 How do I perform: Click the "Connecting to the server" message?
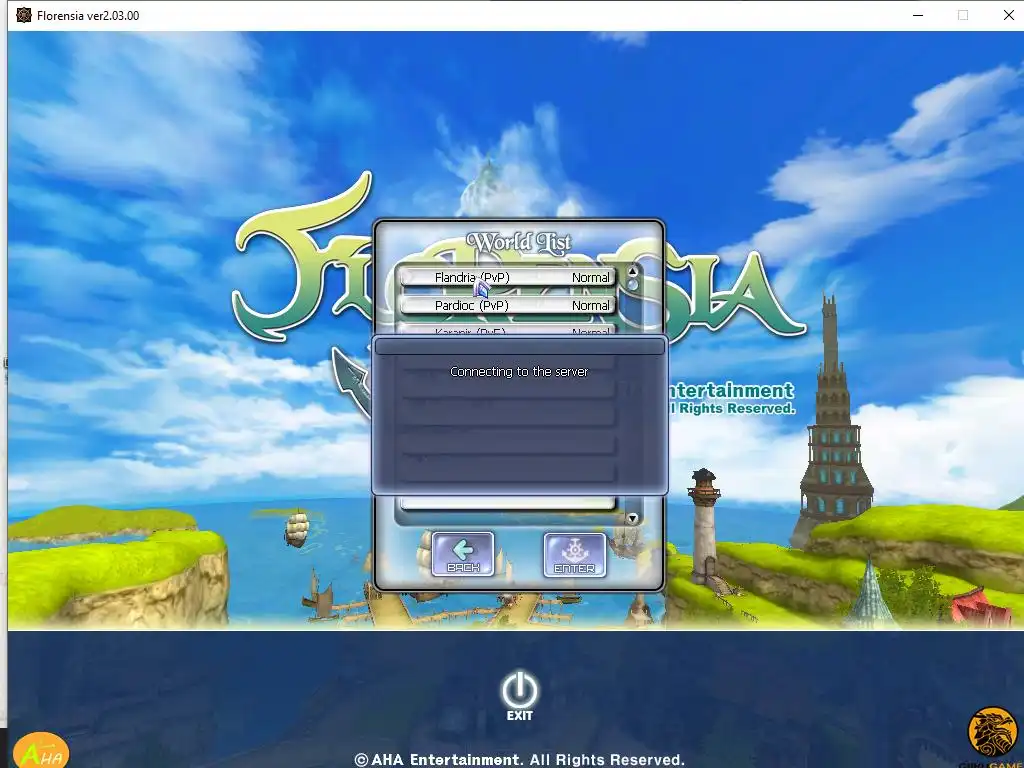(x=519, y=372)
